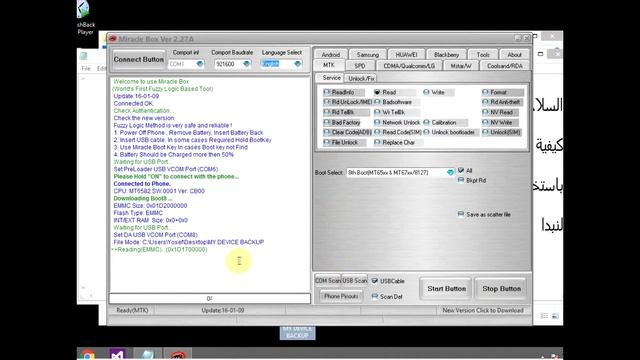Select Rd Anti-theft option
640x360 pixels.
(x=501, y=102)
